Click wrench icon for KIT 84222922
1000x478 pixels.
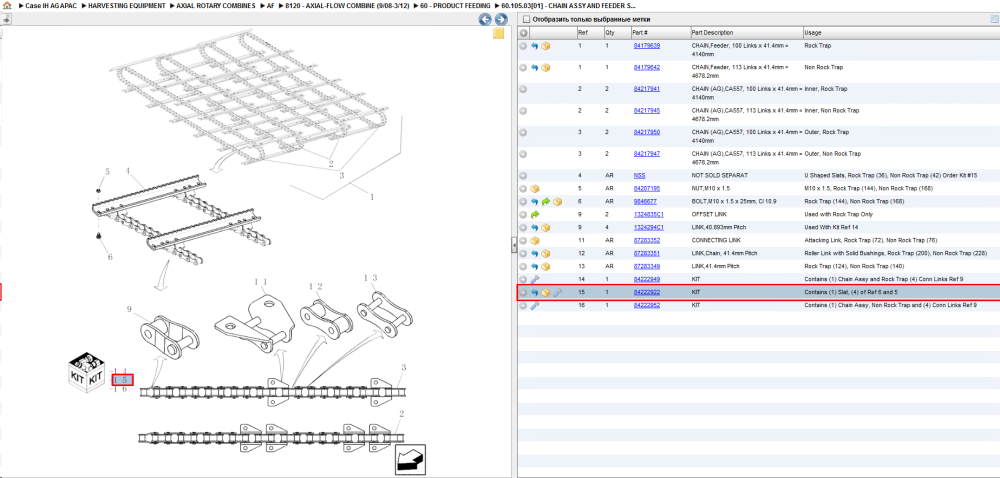point(557,293)
